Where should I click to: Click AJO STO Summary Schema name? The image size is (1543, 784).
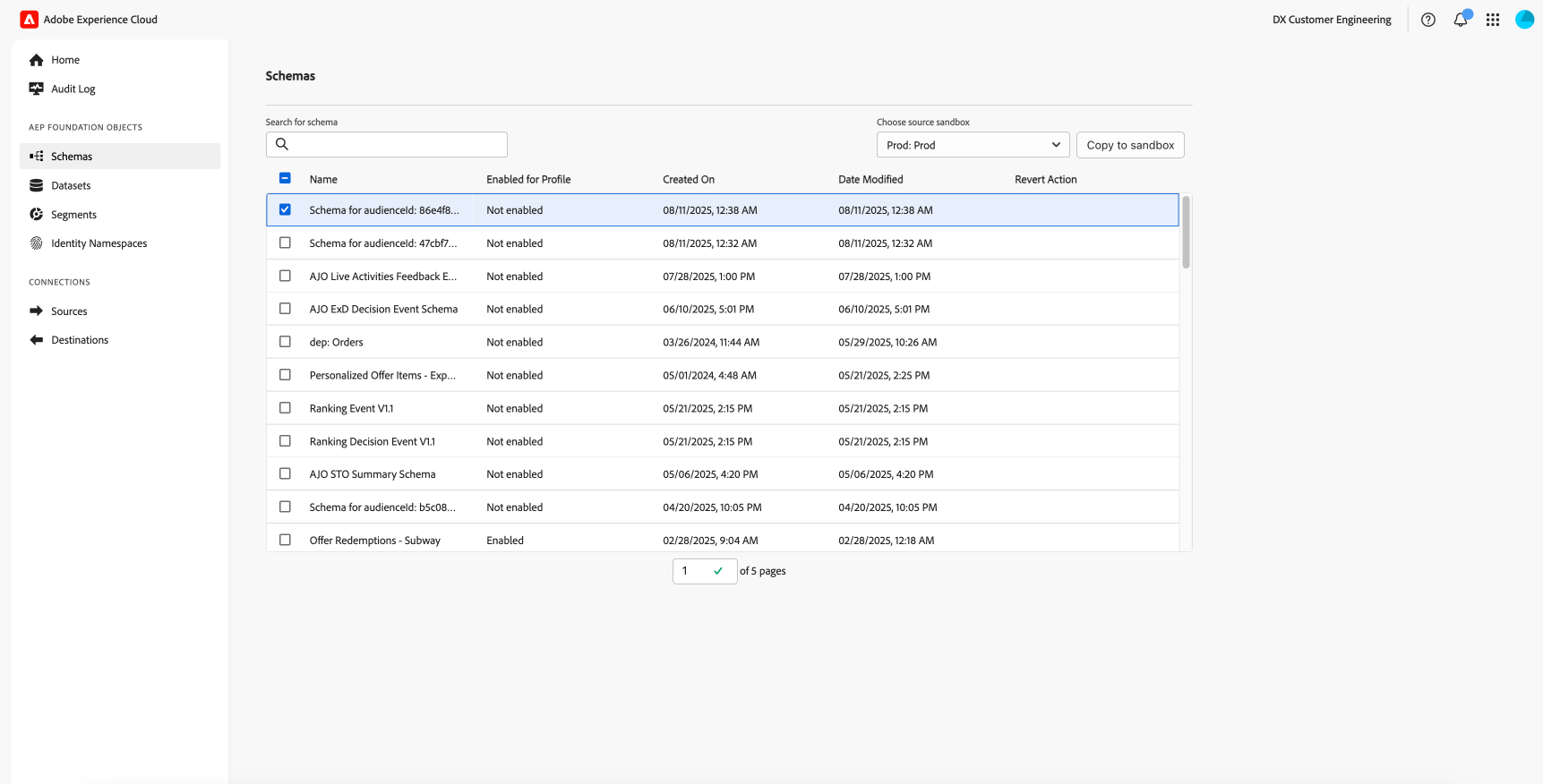[x=373, y=474]
